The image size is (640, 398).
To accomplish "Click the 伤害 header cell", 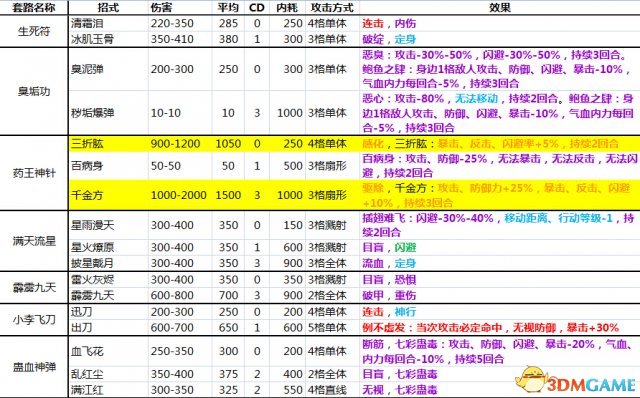I will [x=180, y=7].
